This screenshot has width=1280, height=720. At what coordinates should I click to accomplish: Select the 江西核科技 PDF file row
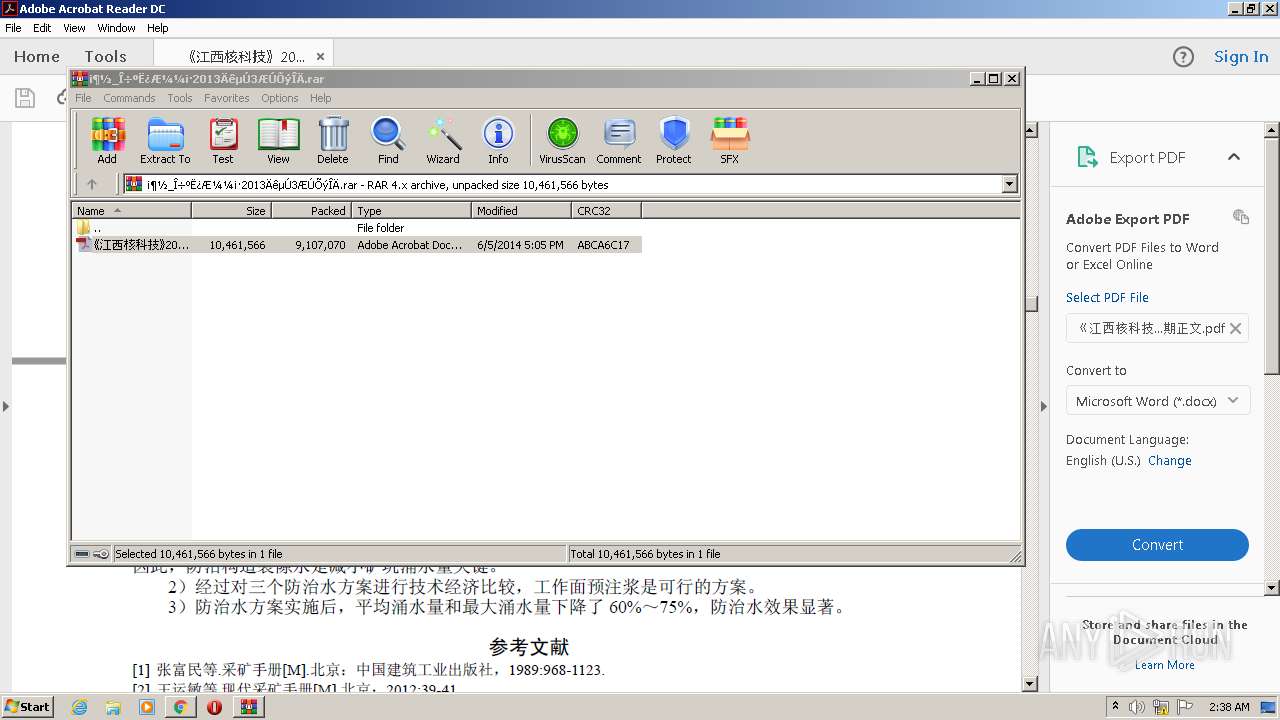pos(357,245)
